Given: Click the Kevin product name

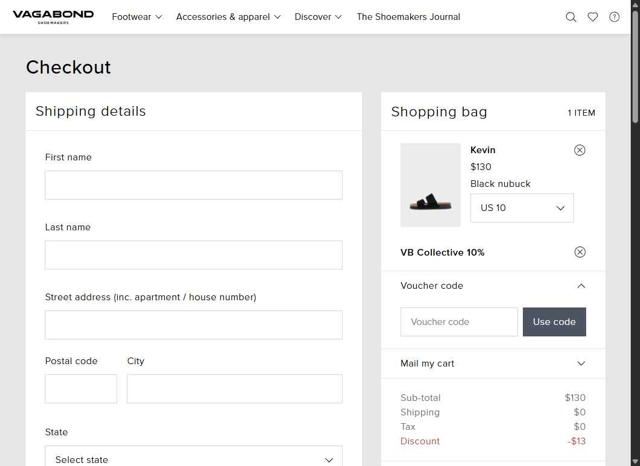Looking at the screenshot, I should point(483,150).
